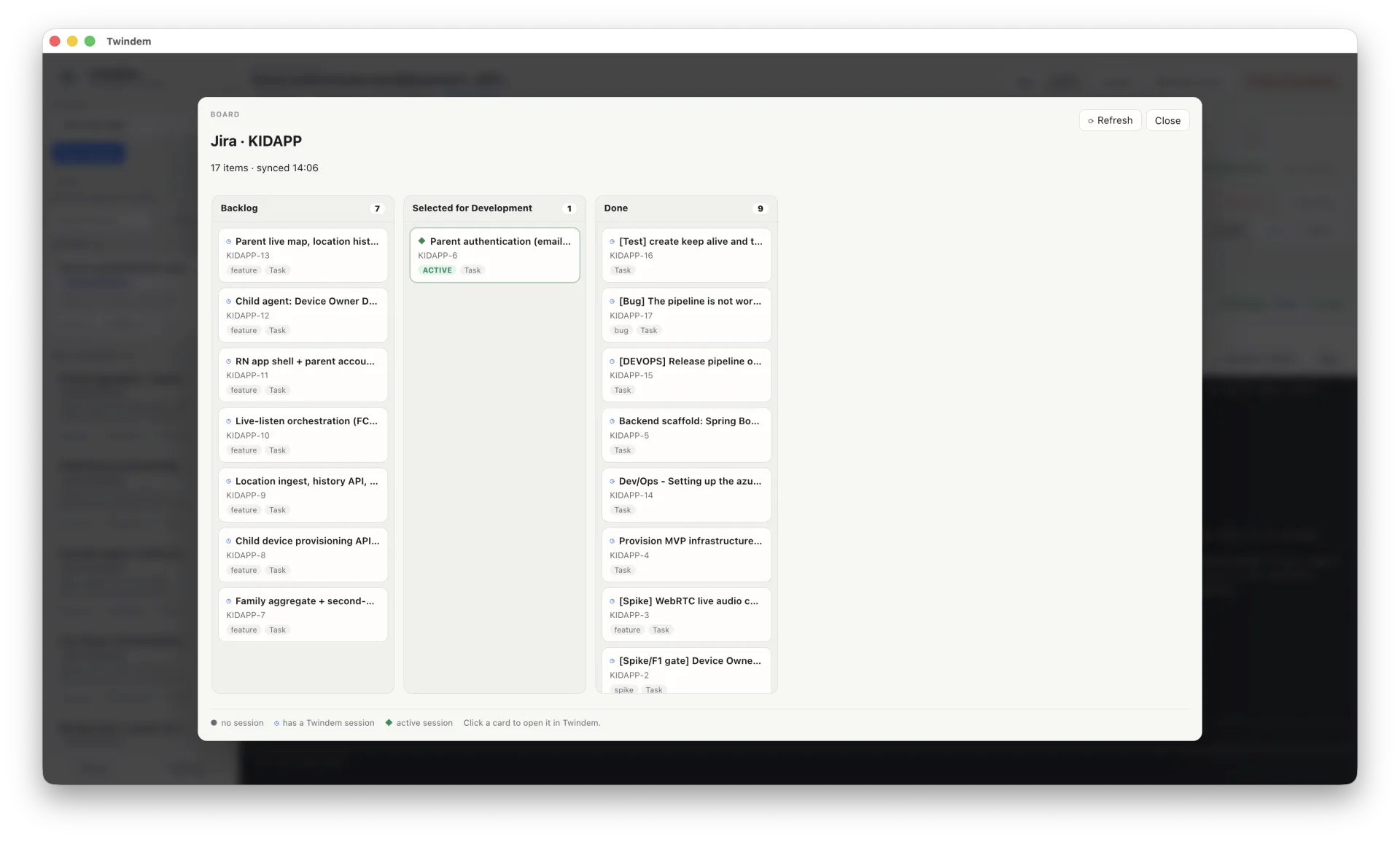Click the session icon on [Bug] The pipeline card
This screenshot has width=1400, height=841.
pyautogui.click(x=612, y=301)
